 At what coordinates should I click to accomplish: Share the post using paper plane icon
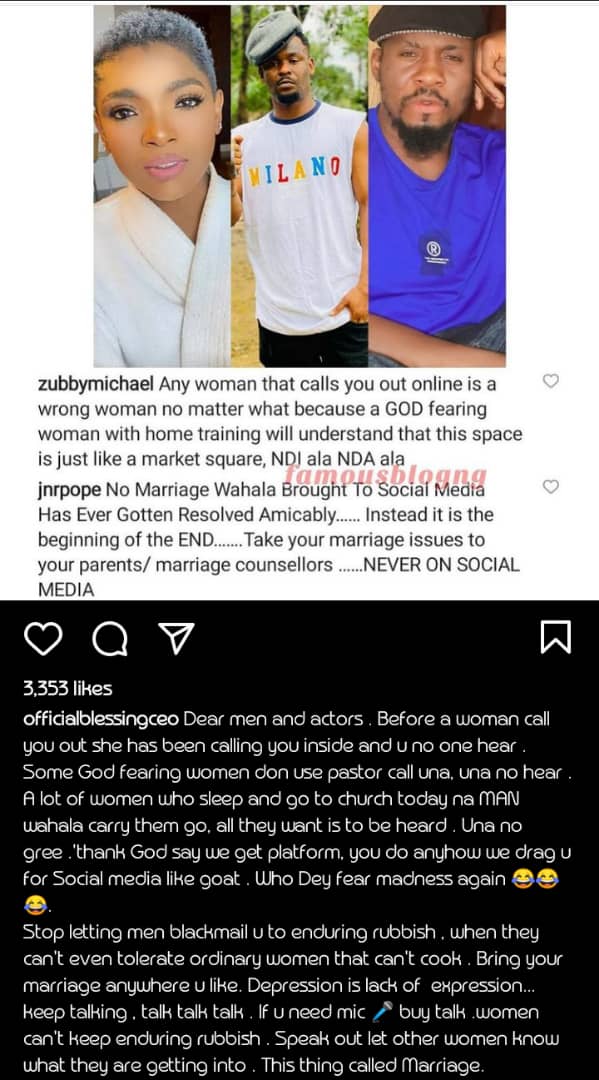pos(176,638)
